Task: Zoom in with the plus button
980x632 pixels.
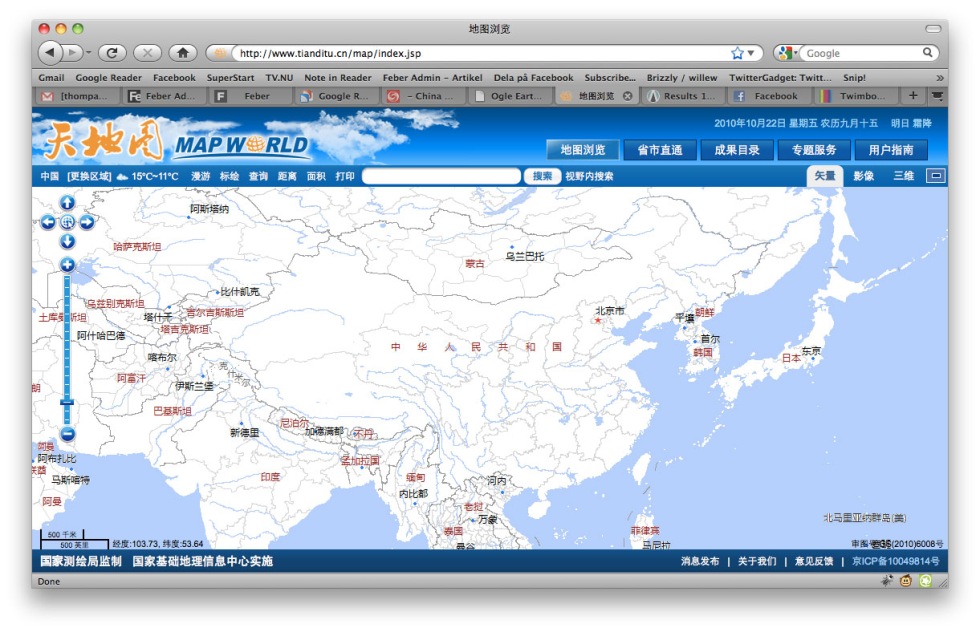Action: coord(67,265)
